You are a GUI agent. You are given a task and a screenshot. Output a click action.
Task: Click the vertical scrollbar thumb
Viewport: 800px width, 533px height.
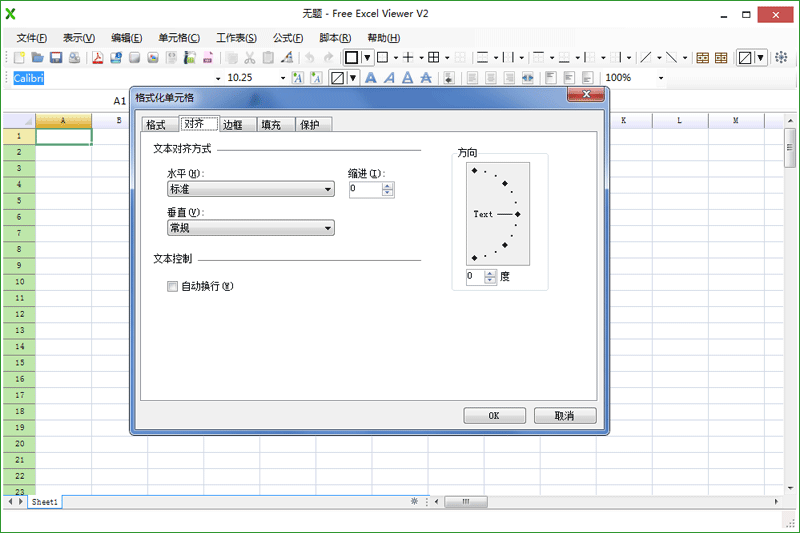click(789, 148)
